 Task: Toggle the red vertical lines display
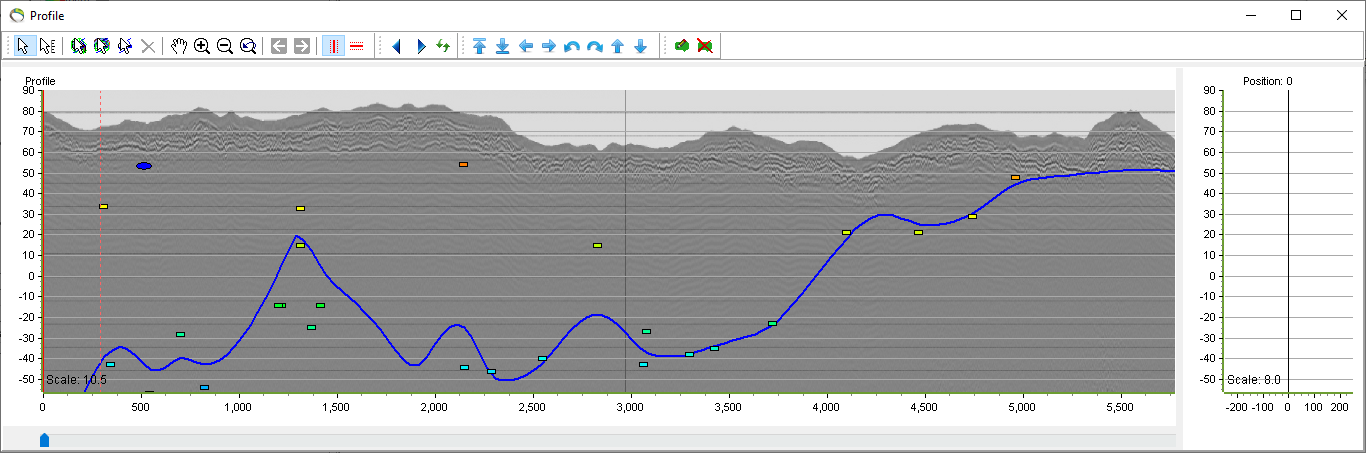334,46
